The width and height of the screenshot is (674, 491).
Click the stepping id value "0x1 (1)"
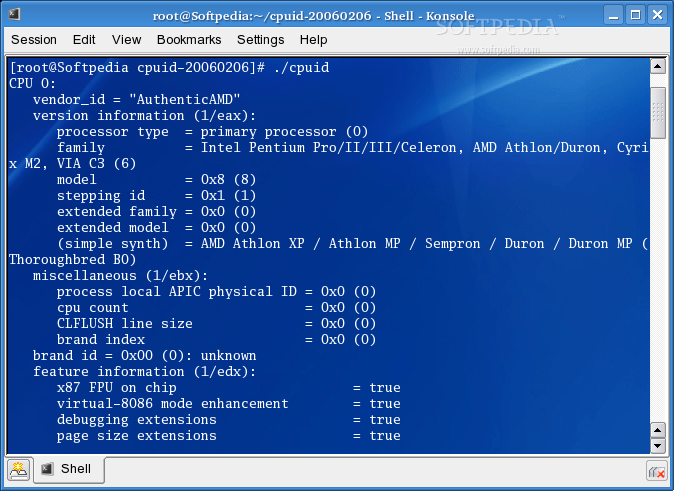pos(228,196)
